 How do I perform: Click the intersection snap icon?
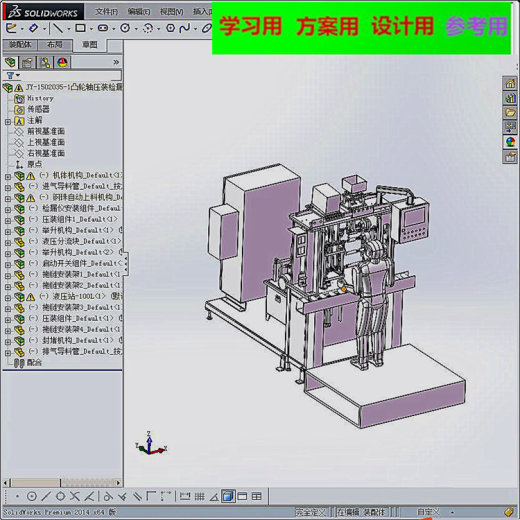point(75,497)
